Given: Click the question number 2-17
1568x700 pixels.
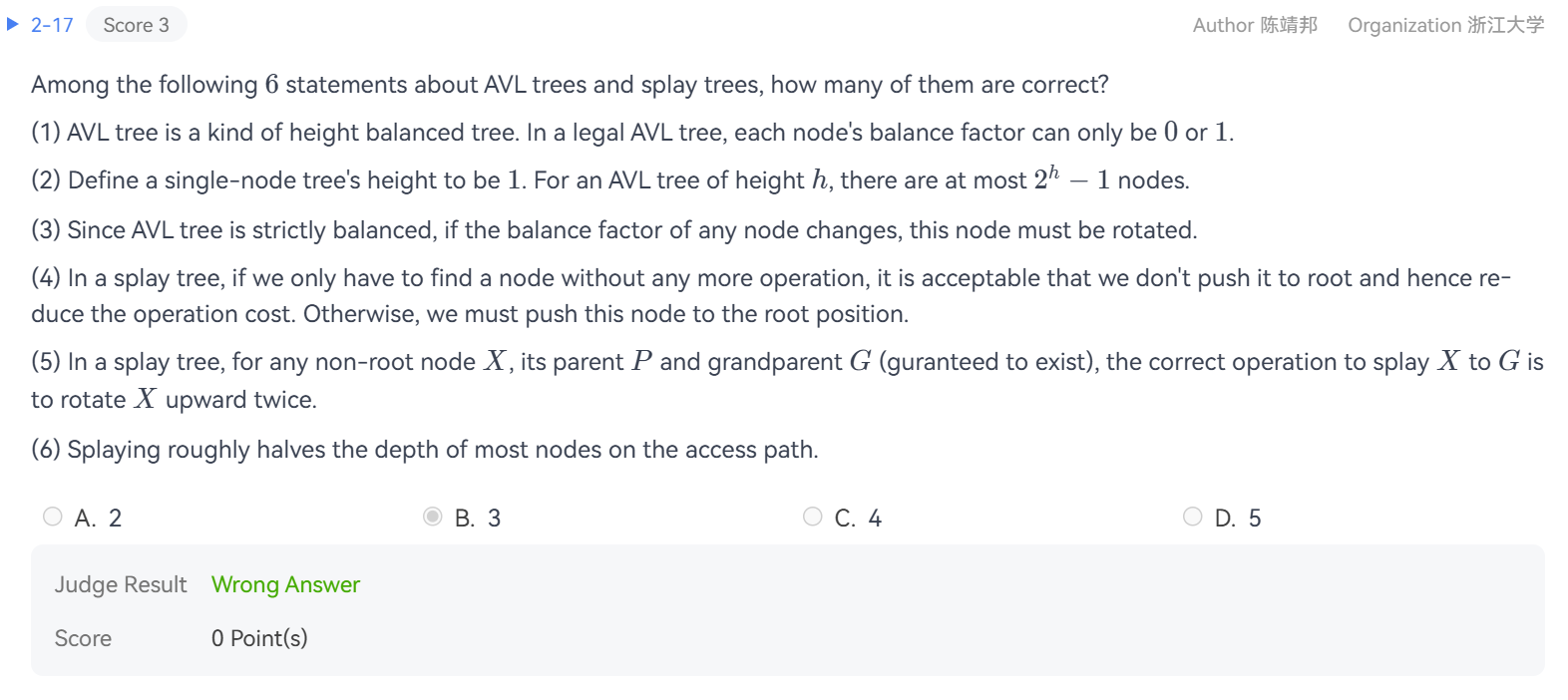Looking at the screenshot, I should click(52, 25).
